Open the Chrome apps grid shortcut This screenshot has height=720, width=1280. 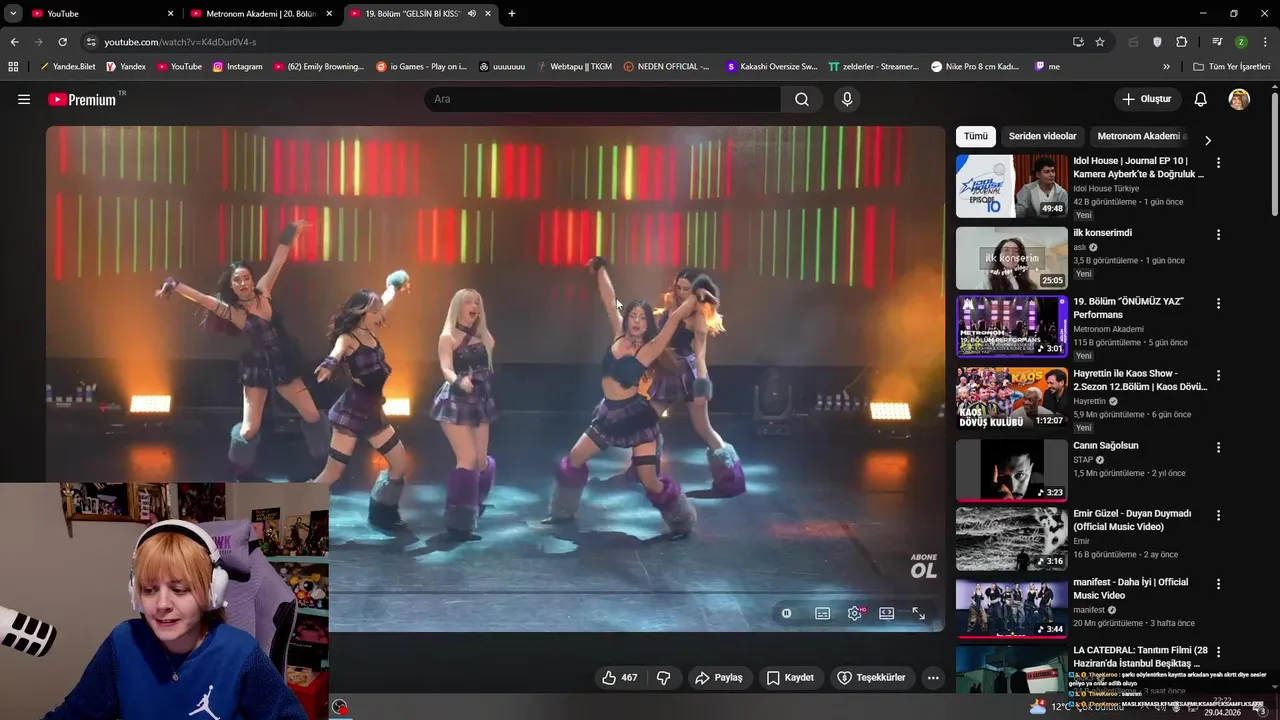click(13, 67)
